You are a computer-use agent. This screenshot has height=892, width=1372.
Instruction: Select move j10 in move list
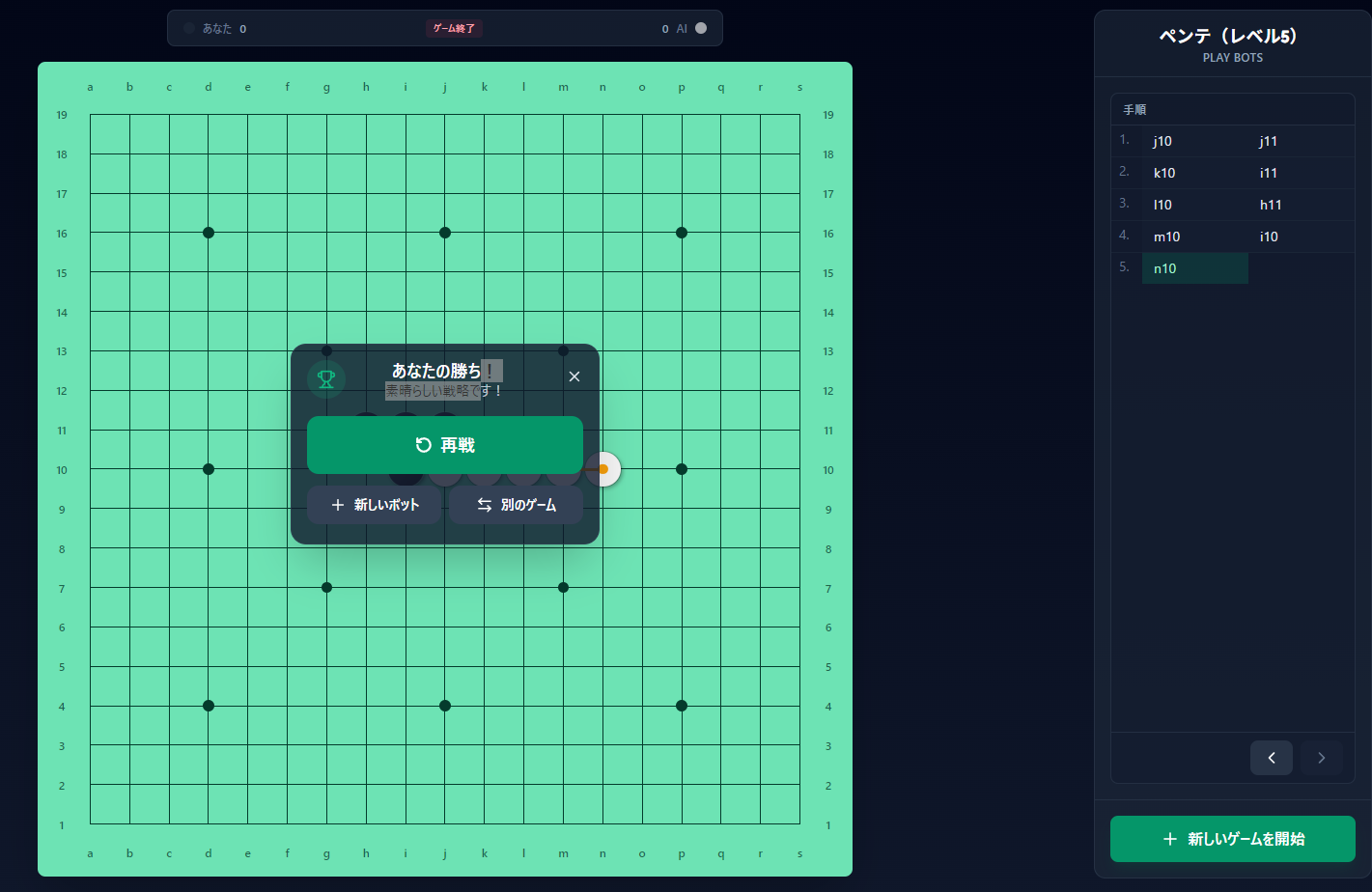(x=1162, y=141)
